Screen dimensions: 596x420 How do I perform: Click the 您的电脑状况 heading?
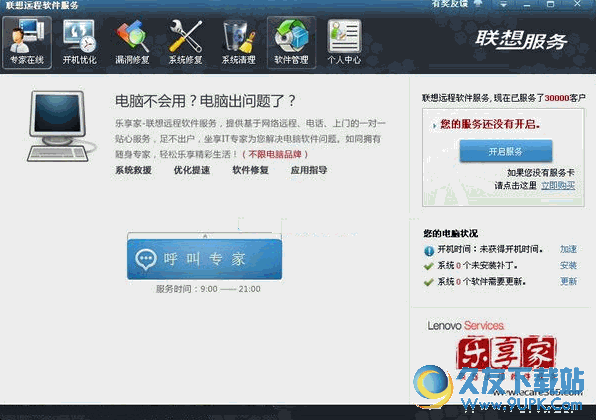pyautogui.click(x=450, y=233)
